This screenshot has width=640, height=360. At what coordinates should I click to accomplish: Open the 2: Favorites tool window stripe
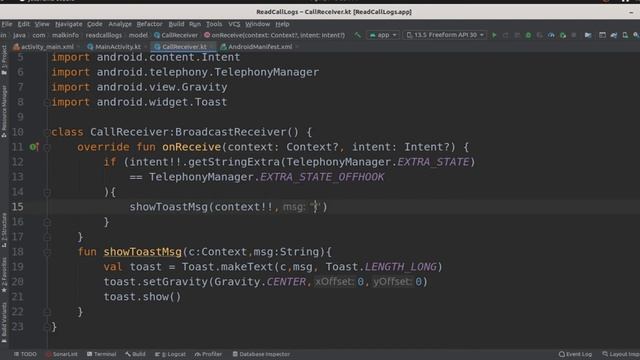click(x=4, y=274)
